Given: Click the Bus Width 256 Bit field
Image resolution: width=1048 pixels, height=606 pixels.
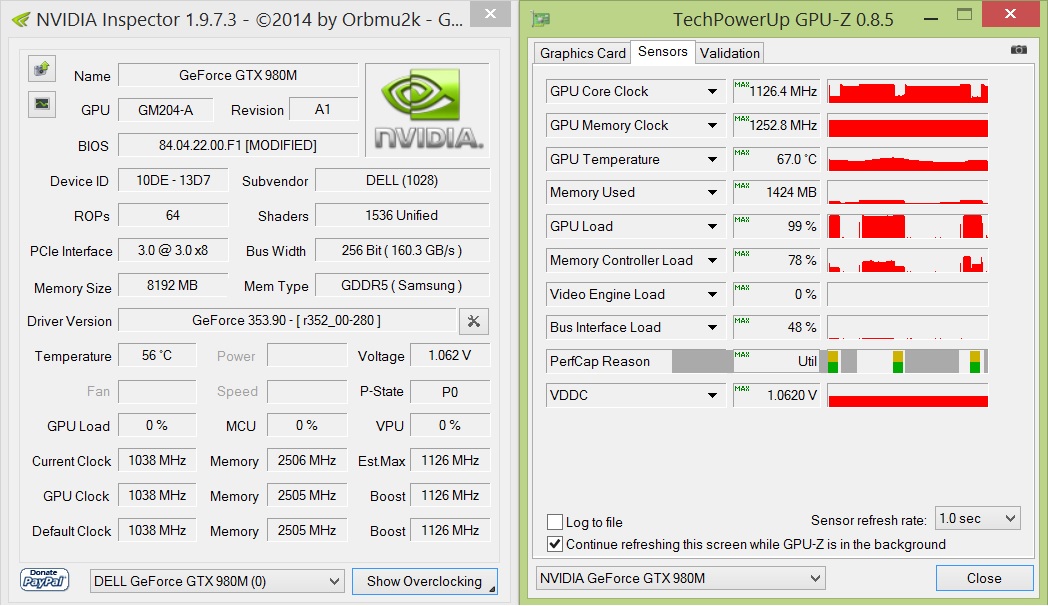Looking at the screenshot, I should point(402,251).
